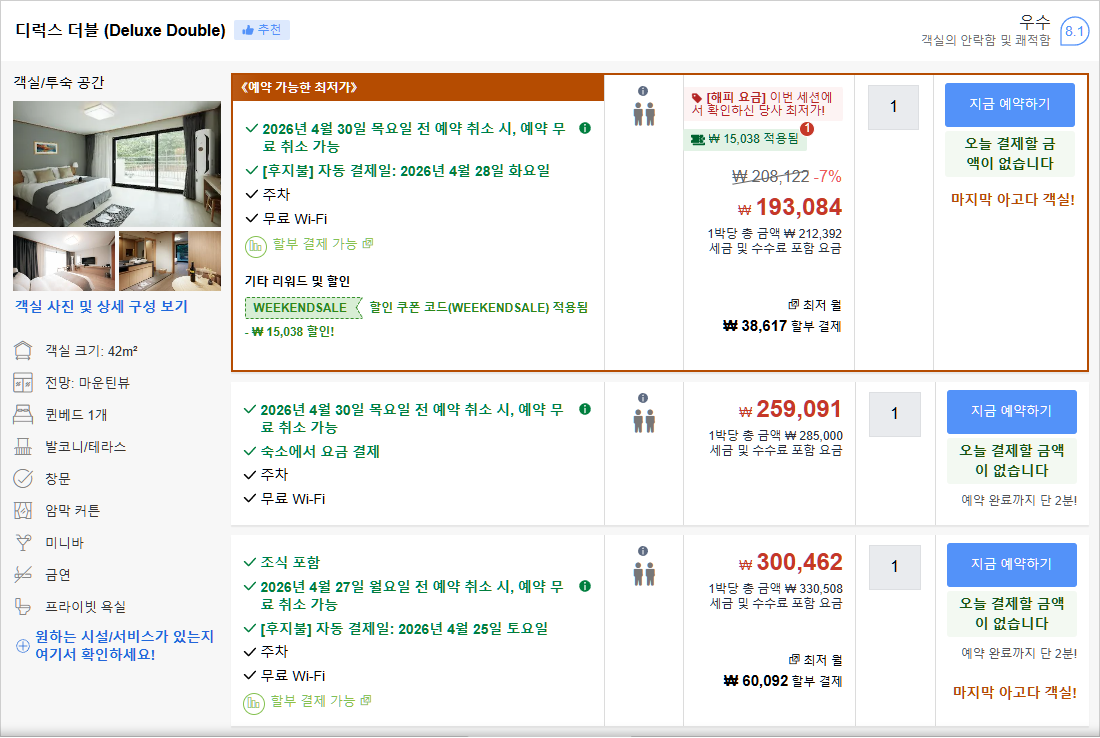
Task: Click 객실/투숙 공간 heading
Action: (59, 83)
